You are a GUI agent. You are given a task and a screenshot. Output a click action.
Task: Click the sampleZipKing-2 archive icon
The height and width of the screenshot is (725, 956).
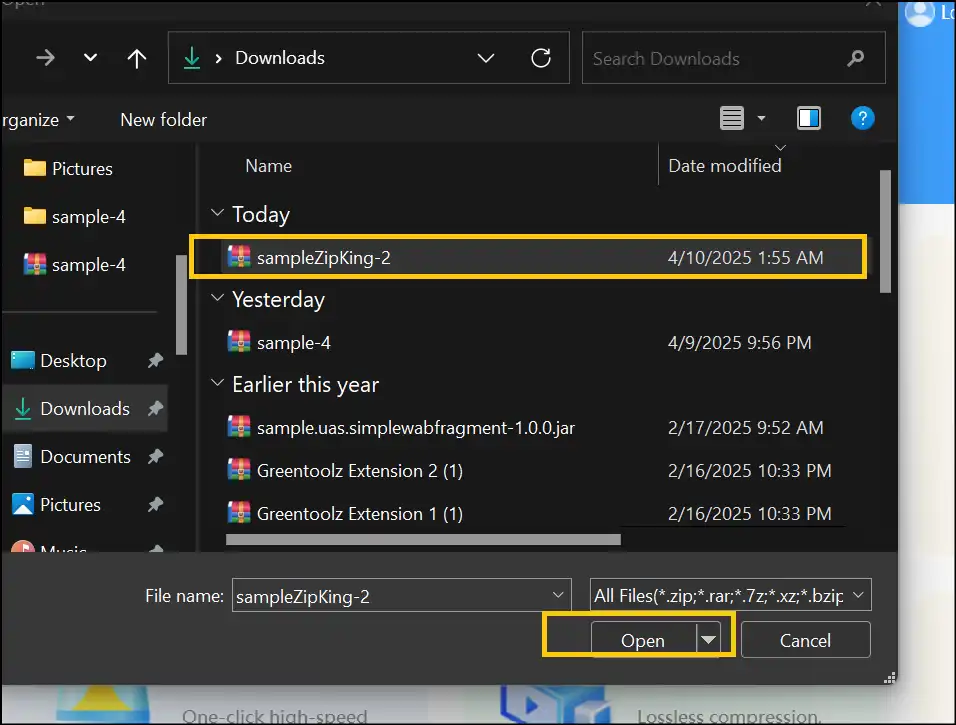point(239,257)
